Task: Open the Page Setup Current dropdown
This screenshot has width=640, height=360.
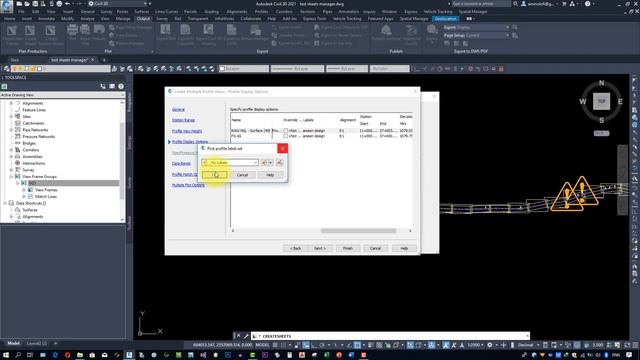Action: coord(477,36)
